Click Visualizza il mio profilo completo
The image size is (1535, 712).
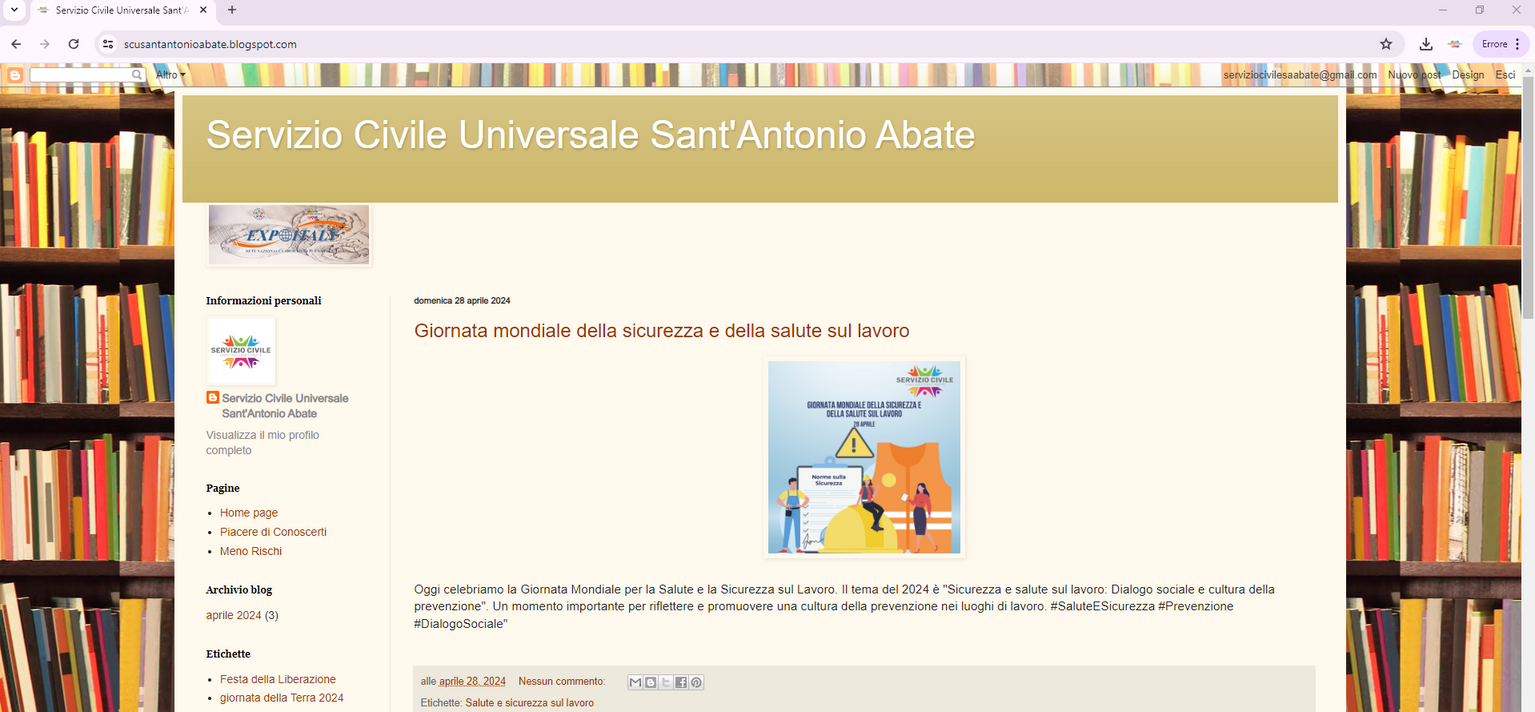point(263,443)
